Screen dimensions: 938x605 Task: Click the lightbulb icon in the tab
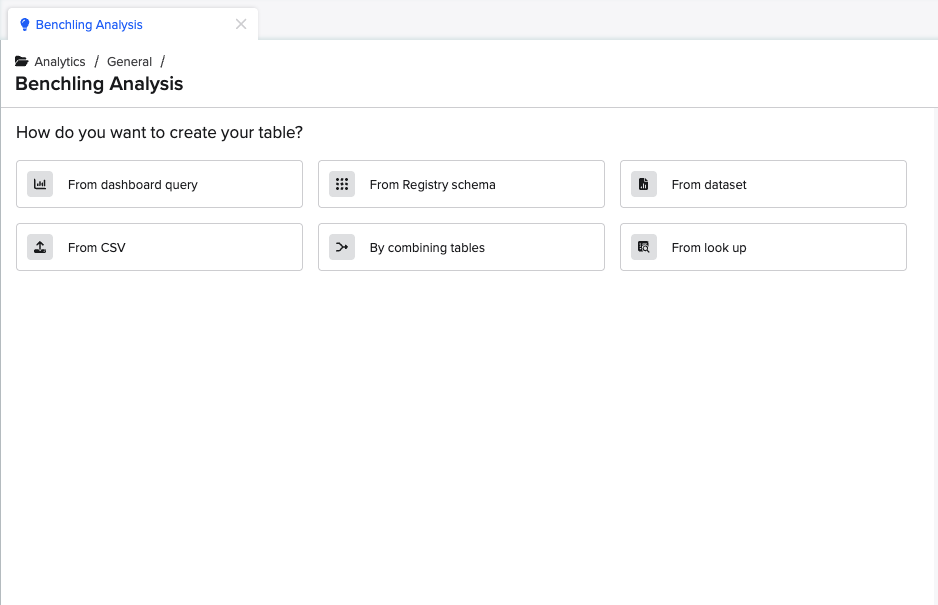coord(25,25)
